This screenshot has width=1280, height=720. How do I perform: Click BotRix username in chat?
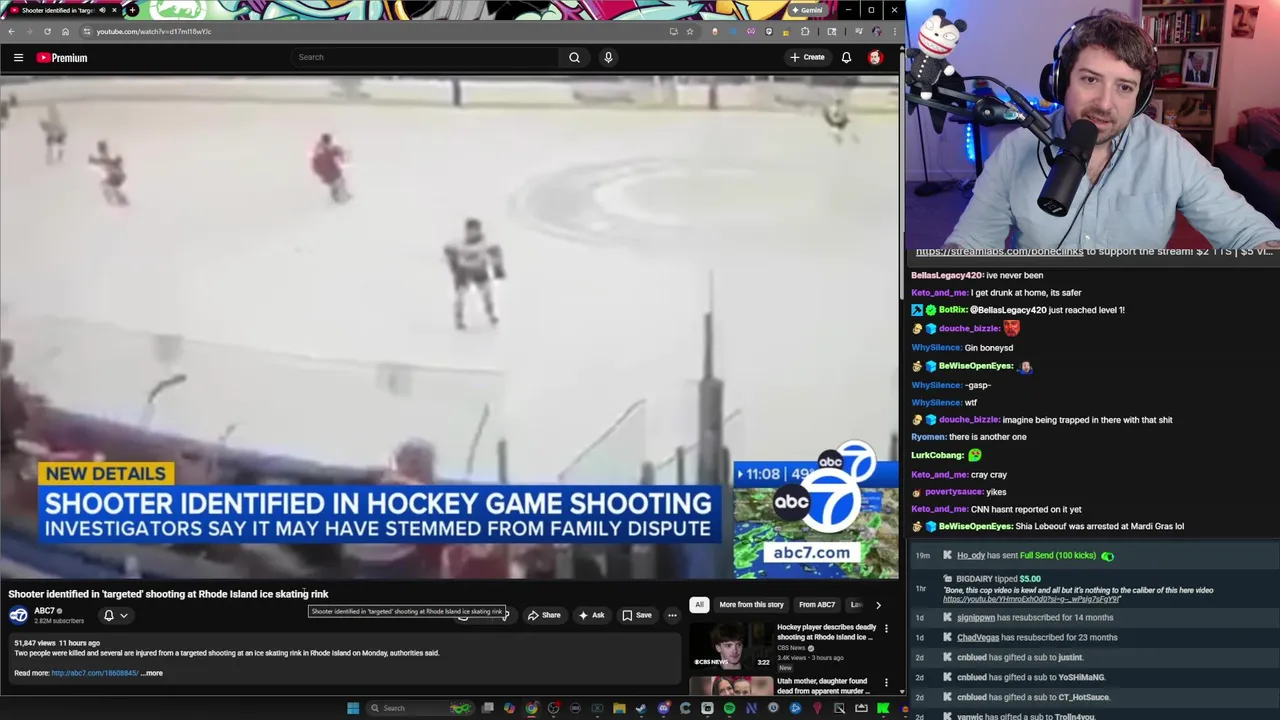pyautogui.click(x=952, y=310)
